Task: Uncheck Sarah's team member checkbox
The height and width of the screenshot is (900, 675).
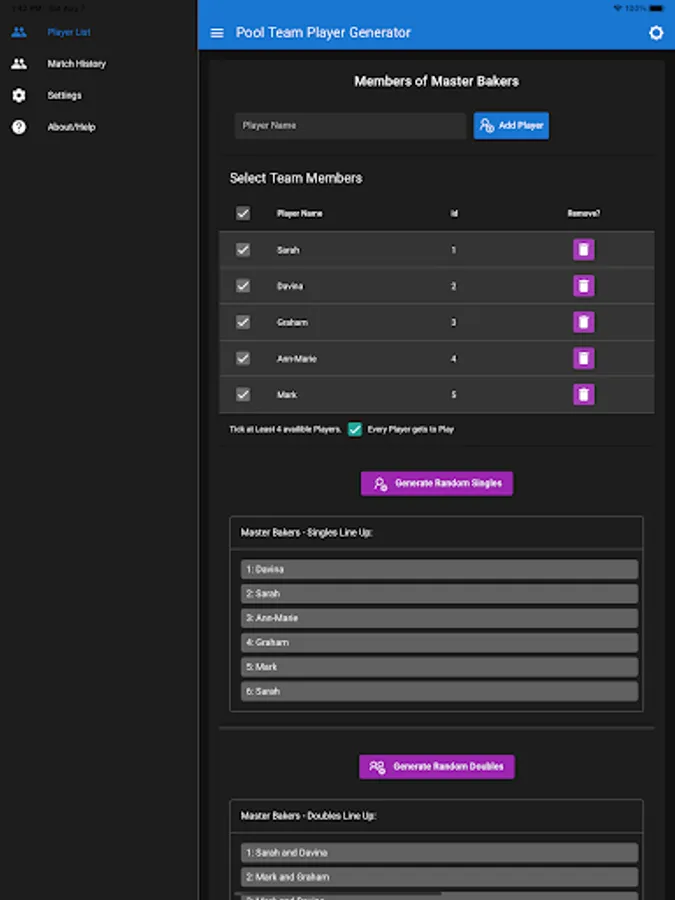Action: pyautogui.click(x=243, y=250)
